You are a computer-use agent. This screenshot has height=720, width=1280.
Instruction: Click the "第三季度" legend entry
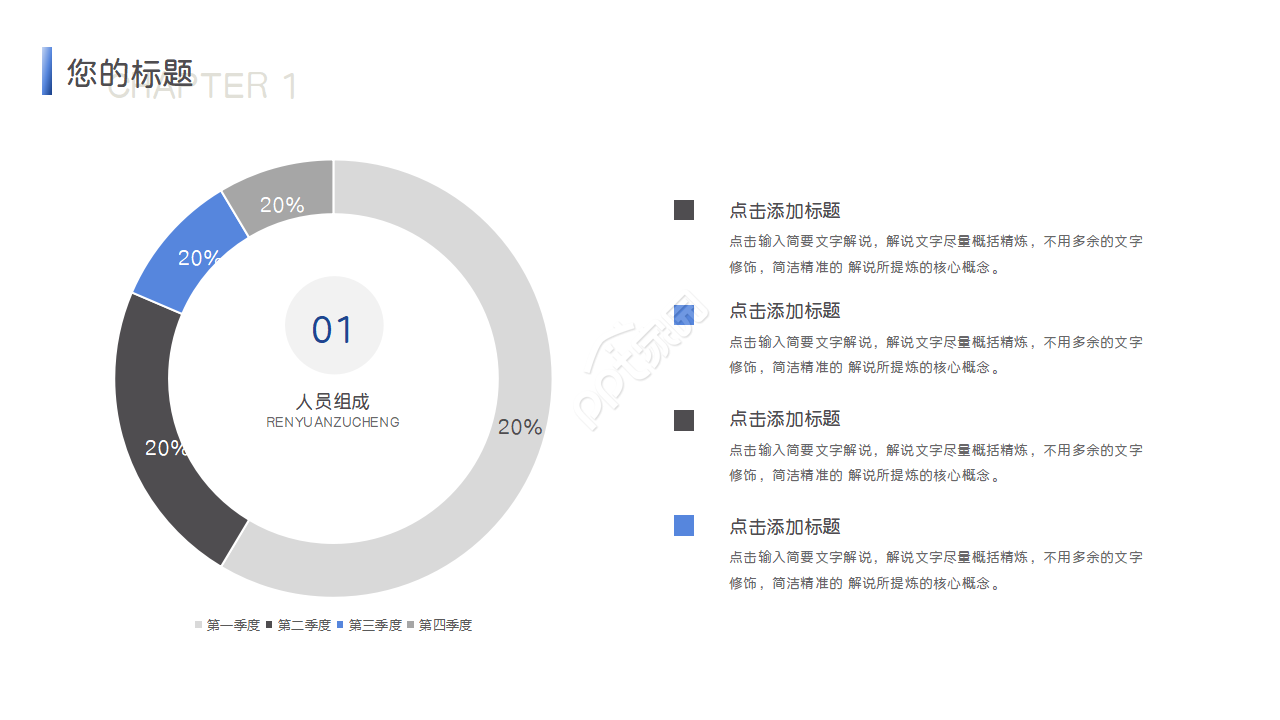[x=369, y=625]
